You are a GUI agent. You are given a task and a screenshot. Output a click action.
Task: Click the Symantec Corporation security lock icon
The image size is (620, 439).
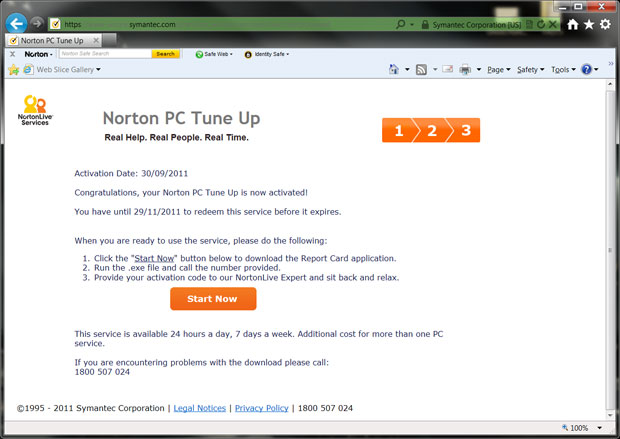[x=425, y=25]
